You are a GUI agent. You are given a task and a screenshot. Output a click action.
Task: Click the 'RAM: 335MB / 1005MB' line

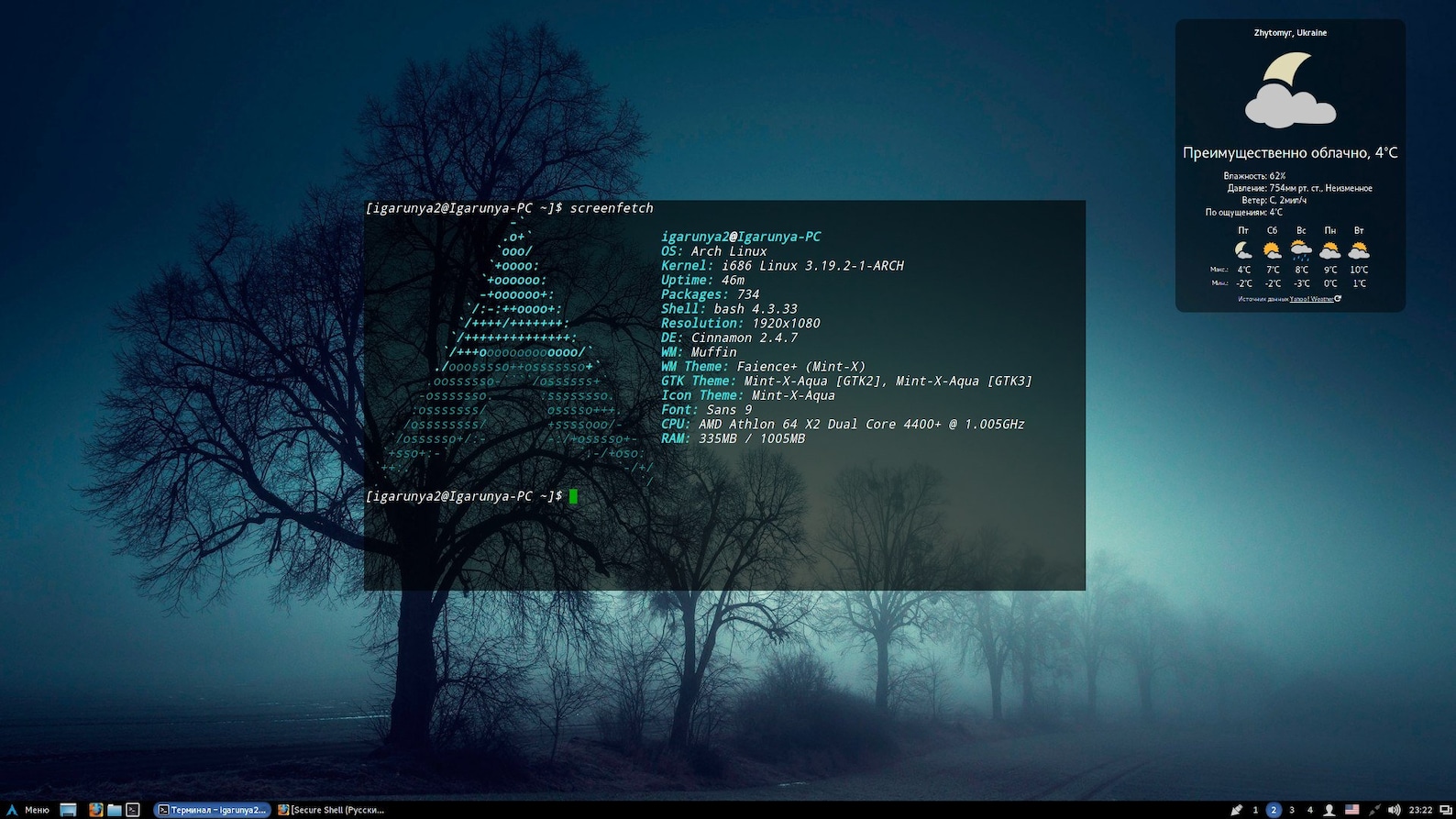pos(734,439)
